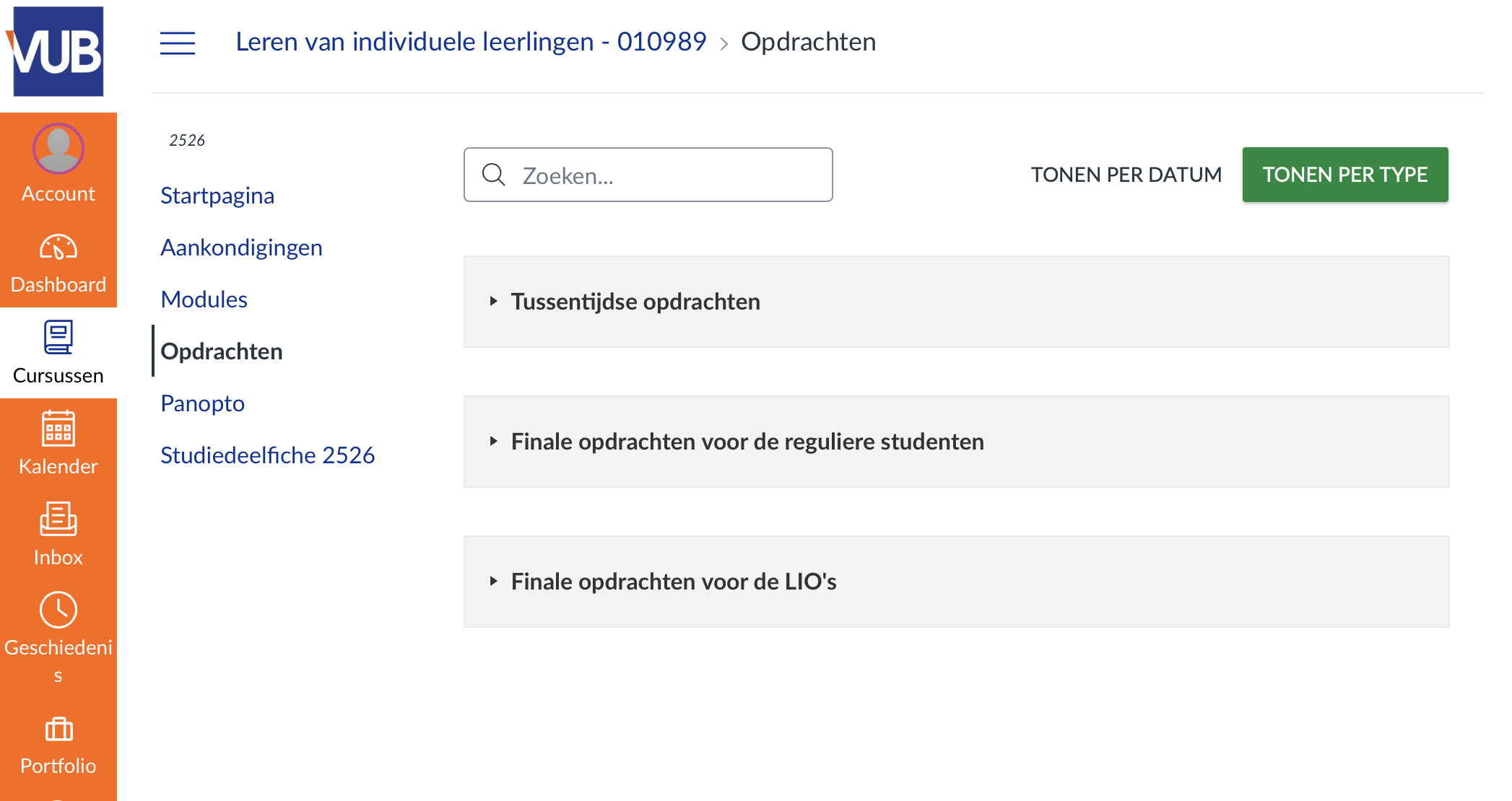Open the Cursussen book icon
The image size is (1512, 801).
58,338
